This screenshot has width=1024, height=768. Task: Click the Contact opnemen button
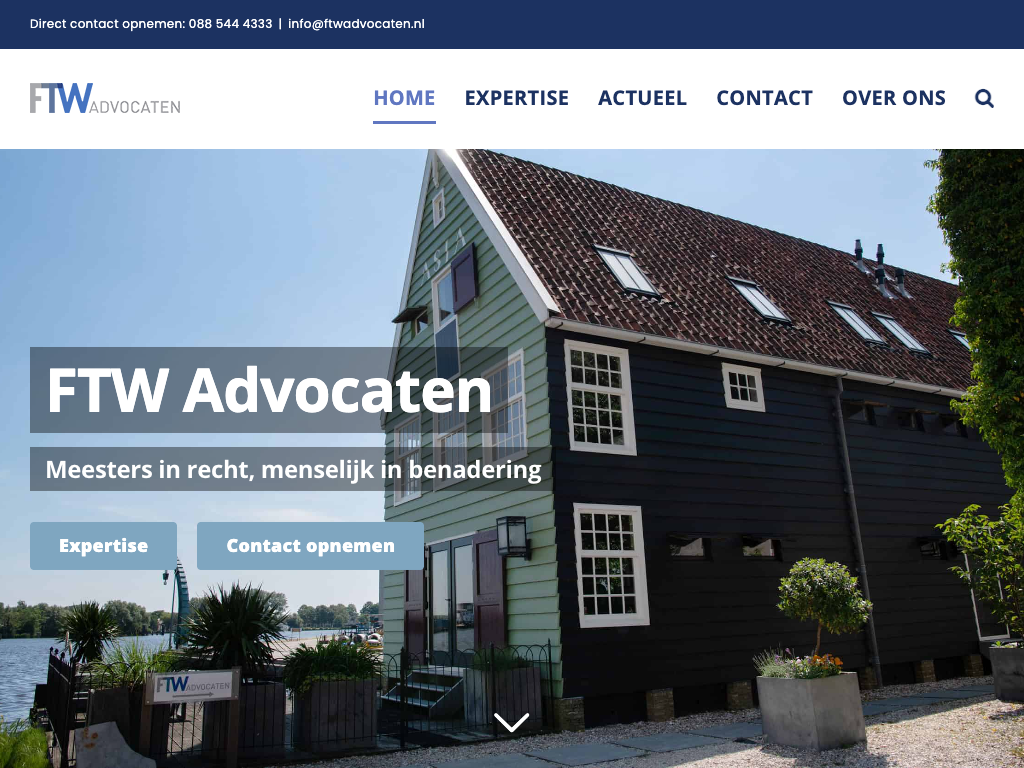coord(310,546)
